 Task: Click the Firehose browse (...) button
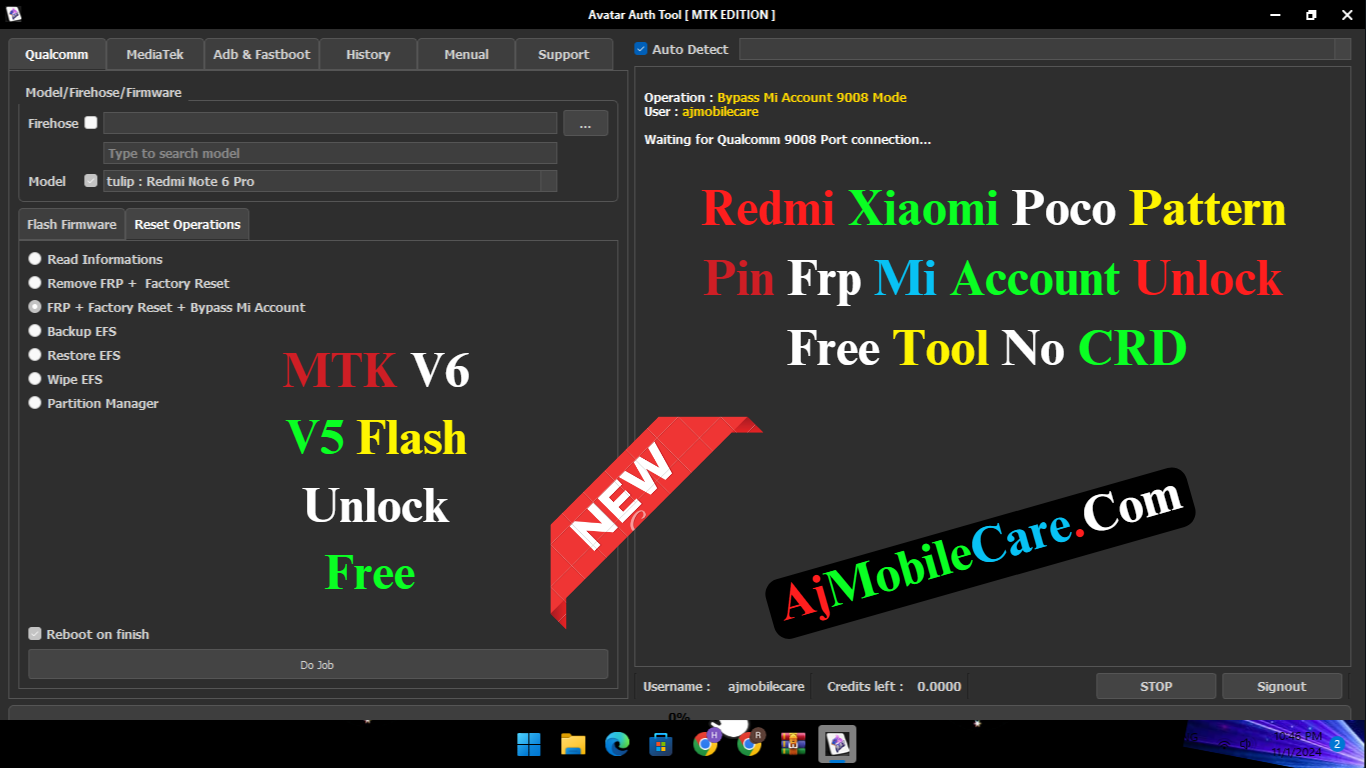(585, 123)
